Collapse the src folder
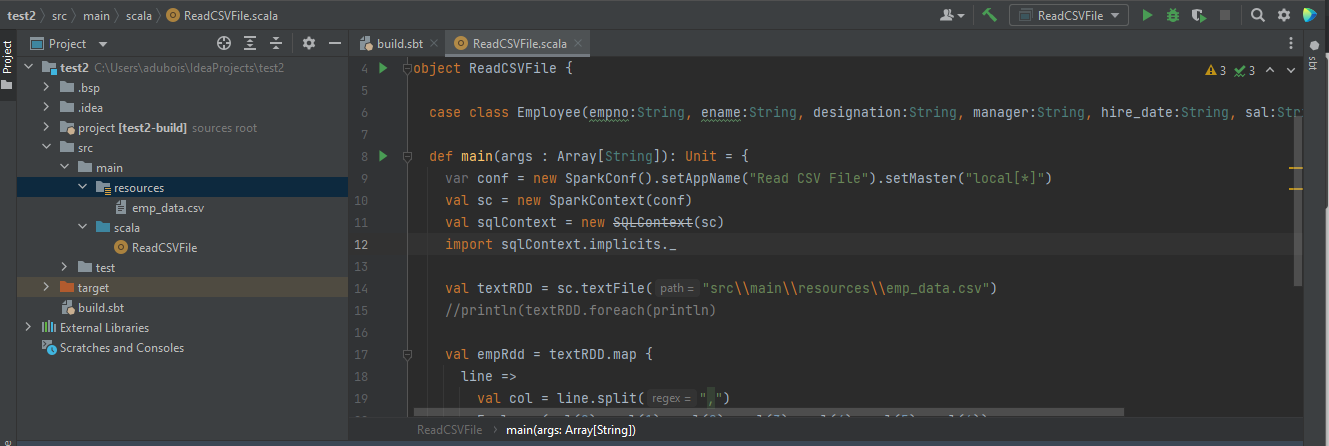This screenshot has width=1329, height=446. coord(46,147)
